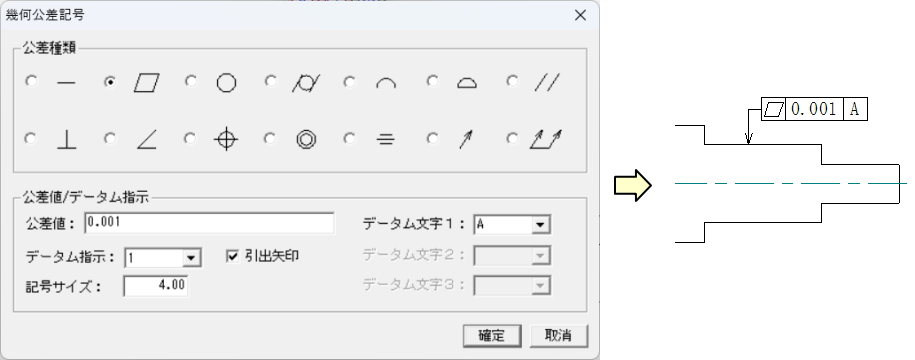Select the parallelism tolerance radio button
The image size is (915, 360).
(512, 81)
